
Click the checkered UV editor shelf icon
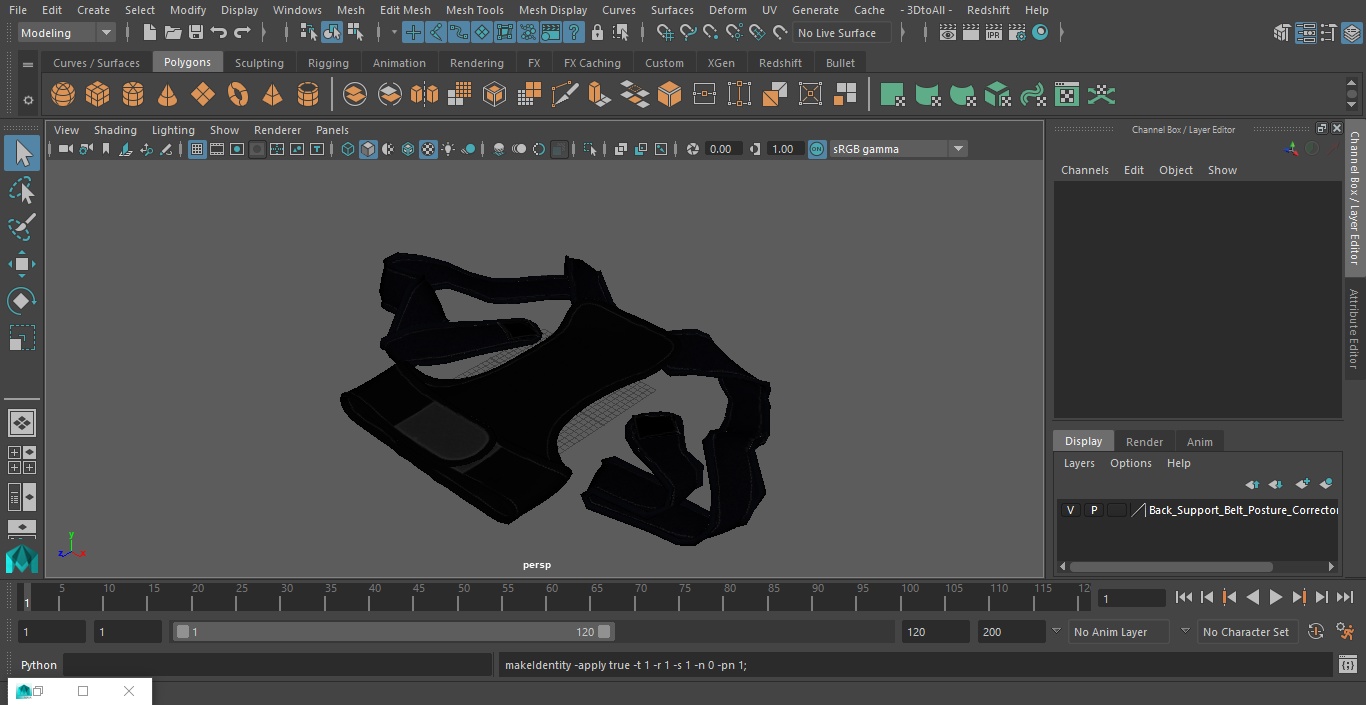pyautogui.click(x=1067, y=95)
